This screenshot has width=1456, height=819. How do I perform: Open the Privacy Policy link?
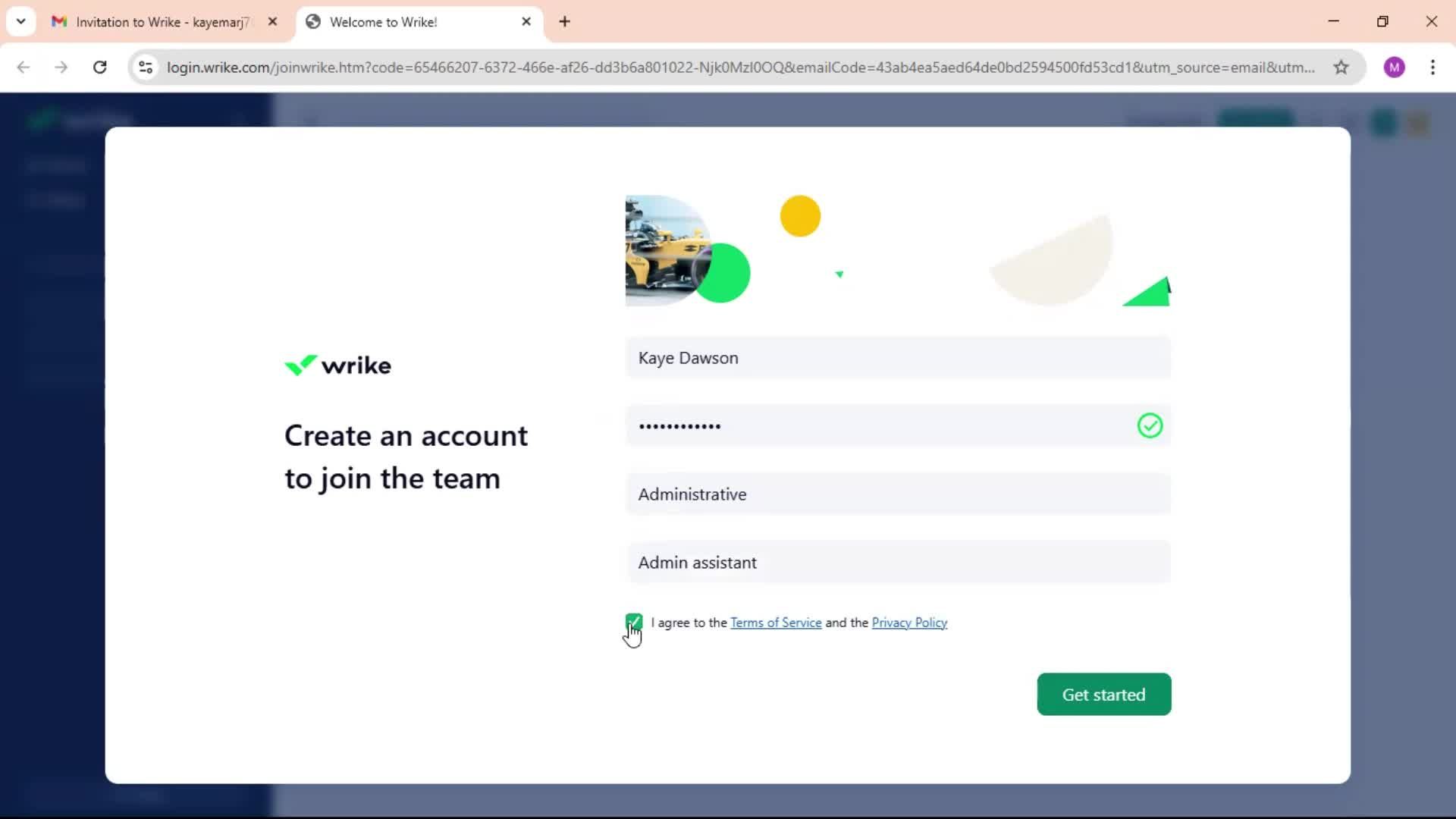pyautogui.click(x=909, y=623)
